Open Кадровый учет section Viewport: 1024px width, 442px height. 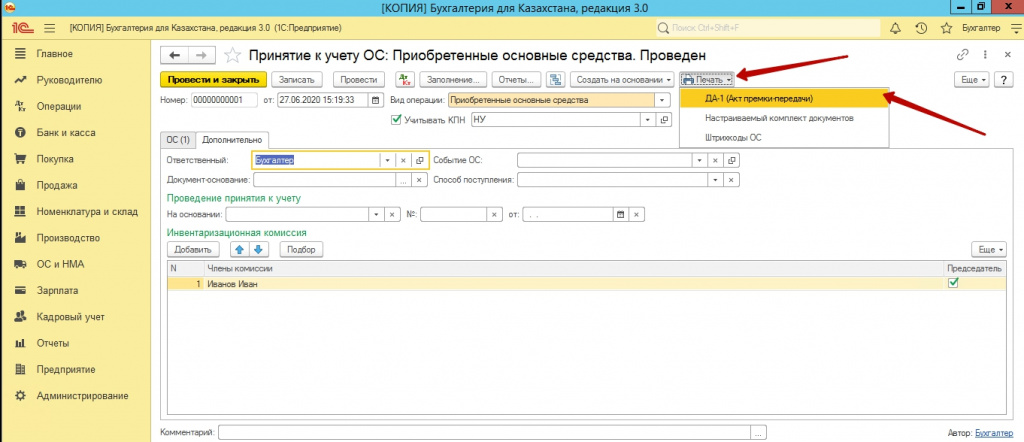point(71,317)
